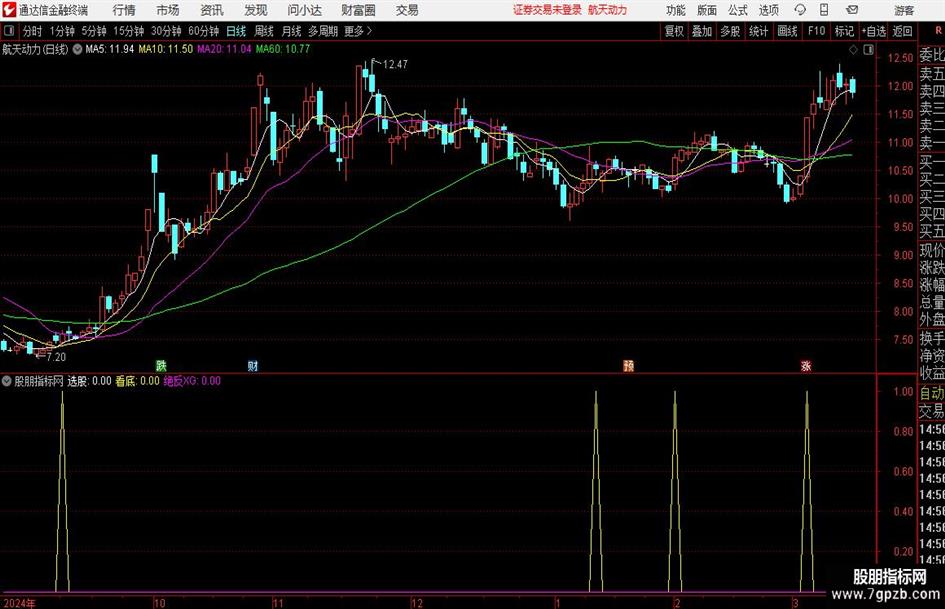Switch to 15分钟 period
Viewport: 945px width, 609px height.
tap(128, 31)
